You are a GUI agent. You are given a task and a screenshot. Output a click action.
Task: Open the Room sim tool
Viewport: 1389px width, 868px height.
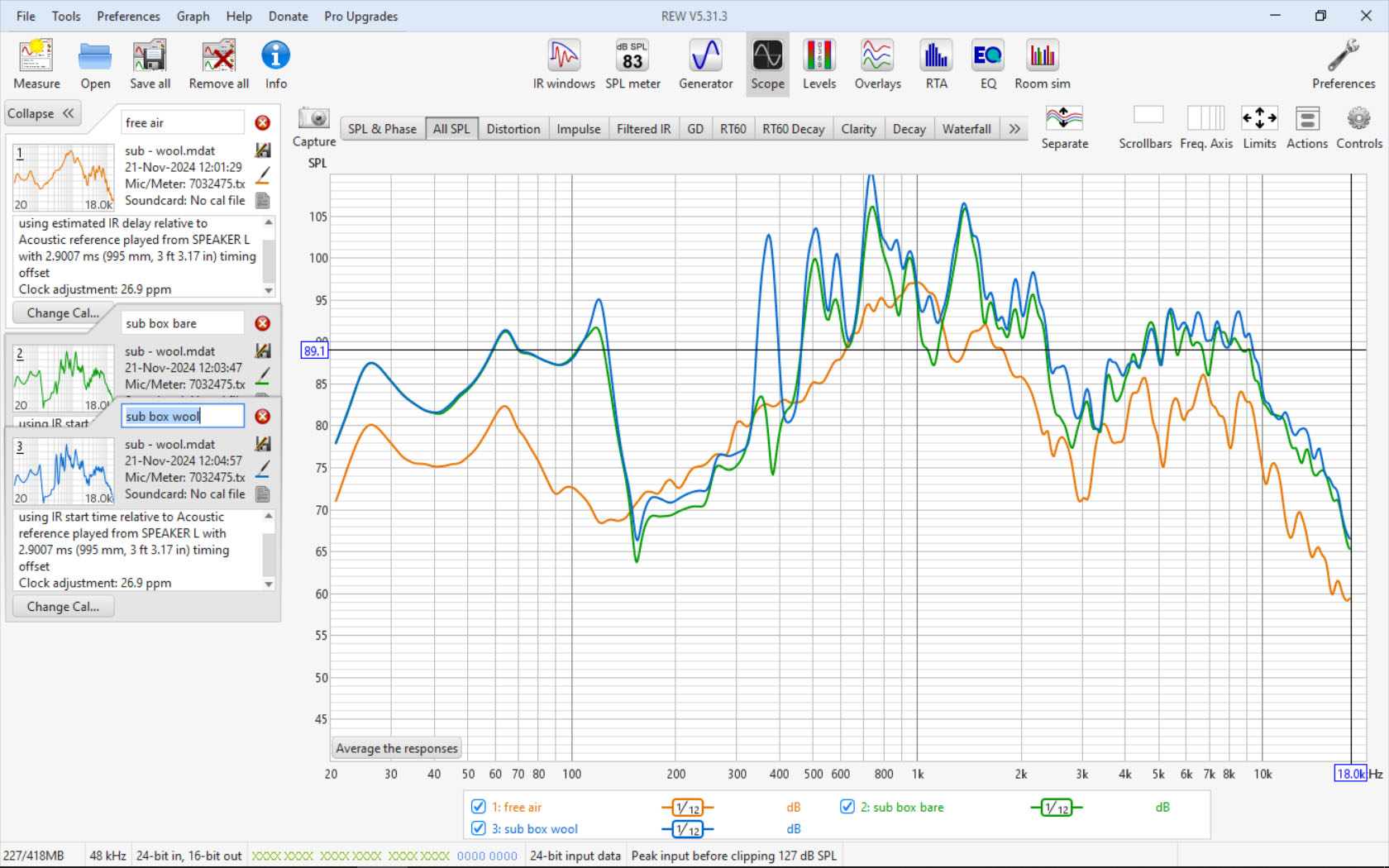click(1042, 64)
